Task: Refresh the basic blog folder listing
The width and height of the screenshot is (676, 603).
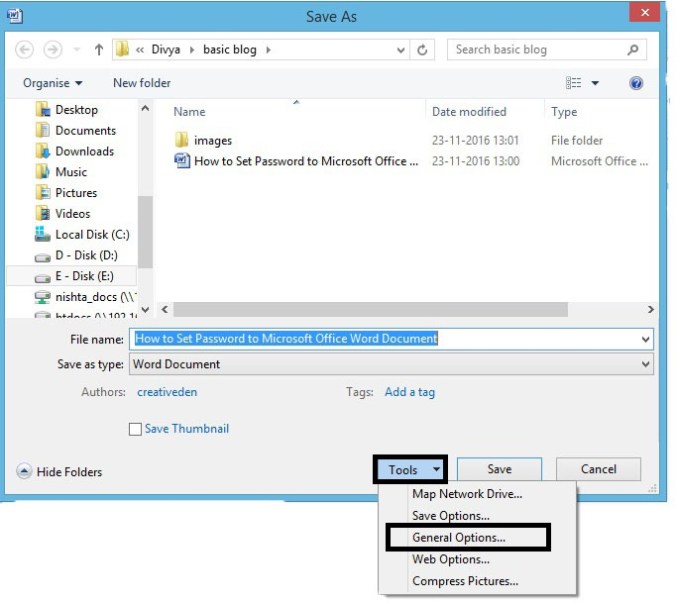Action: click(x=423, y=49)
